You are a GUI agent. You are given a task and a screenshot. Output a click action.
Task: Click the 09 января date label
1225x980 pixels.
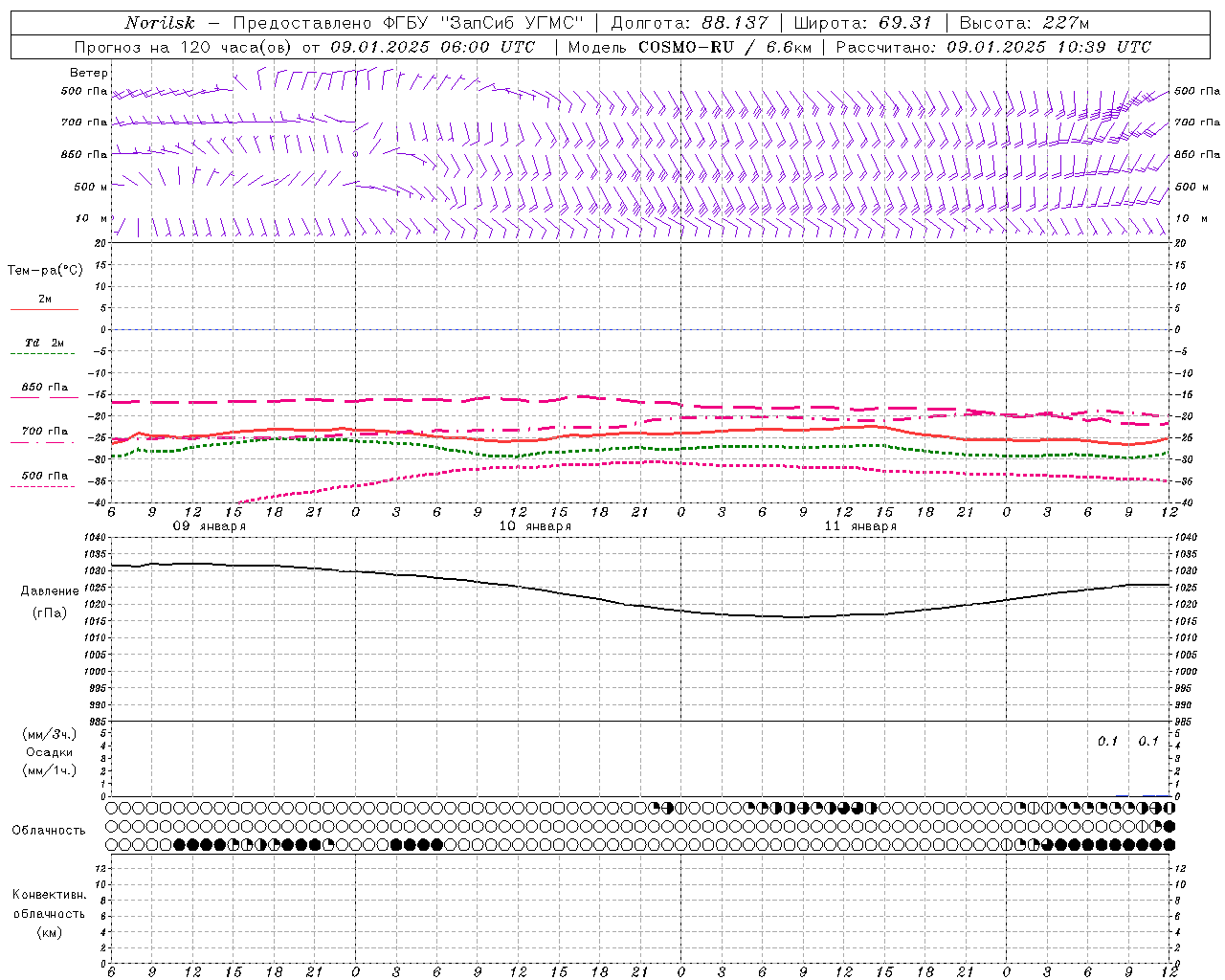[x=209, y=526]
